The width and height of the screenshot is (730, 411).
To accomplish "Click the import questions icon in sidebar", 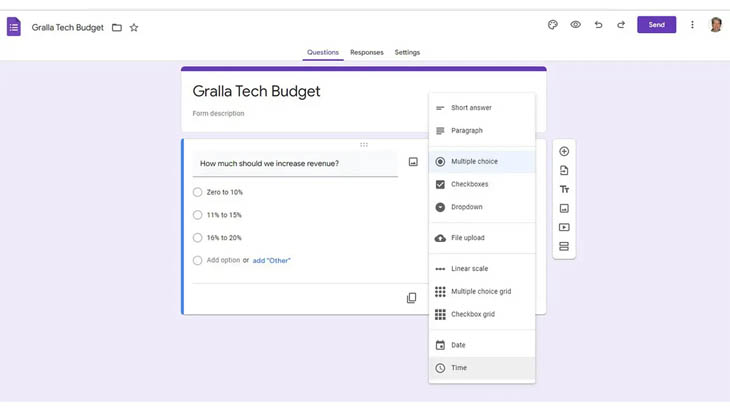I will tap(564, 171).
